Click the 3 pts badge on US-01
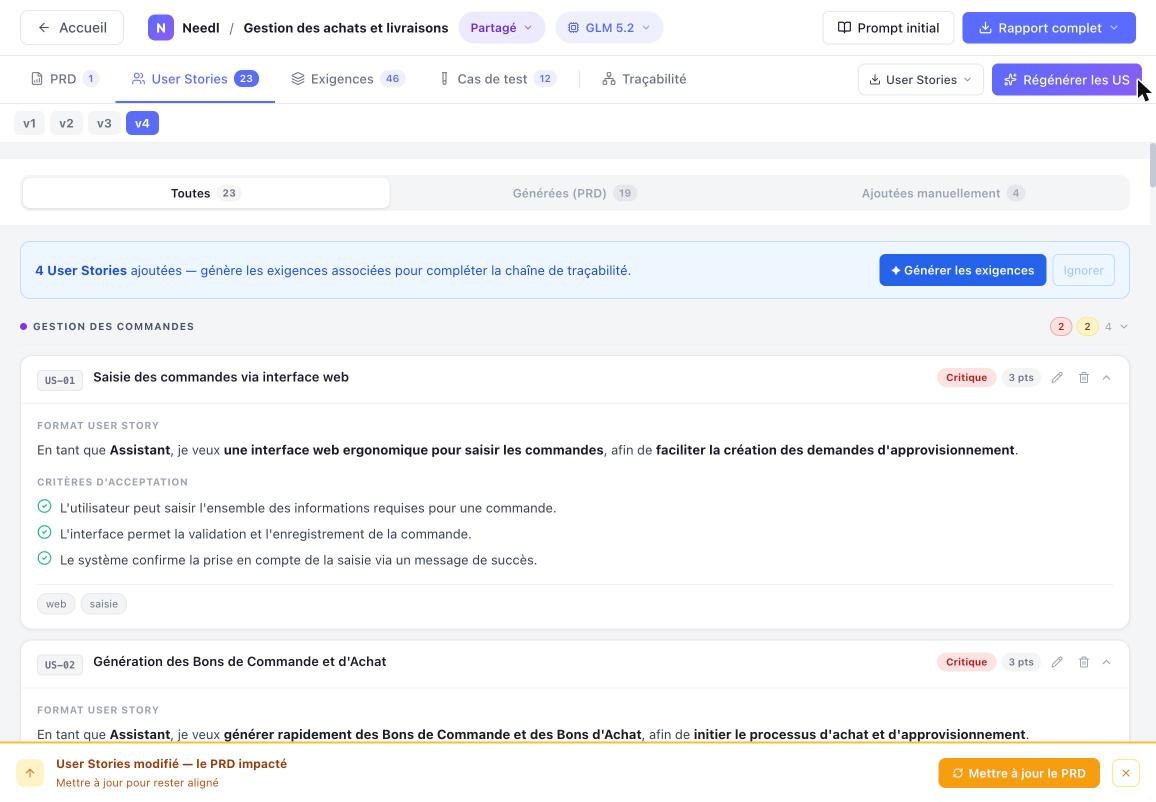 (1020, 377)
